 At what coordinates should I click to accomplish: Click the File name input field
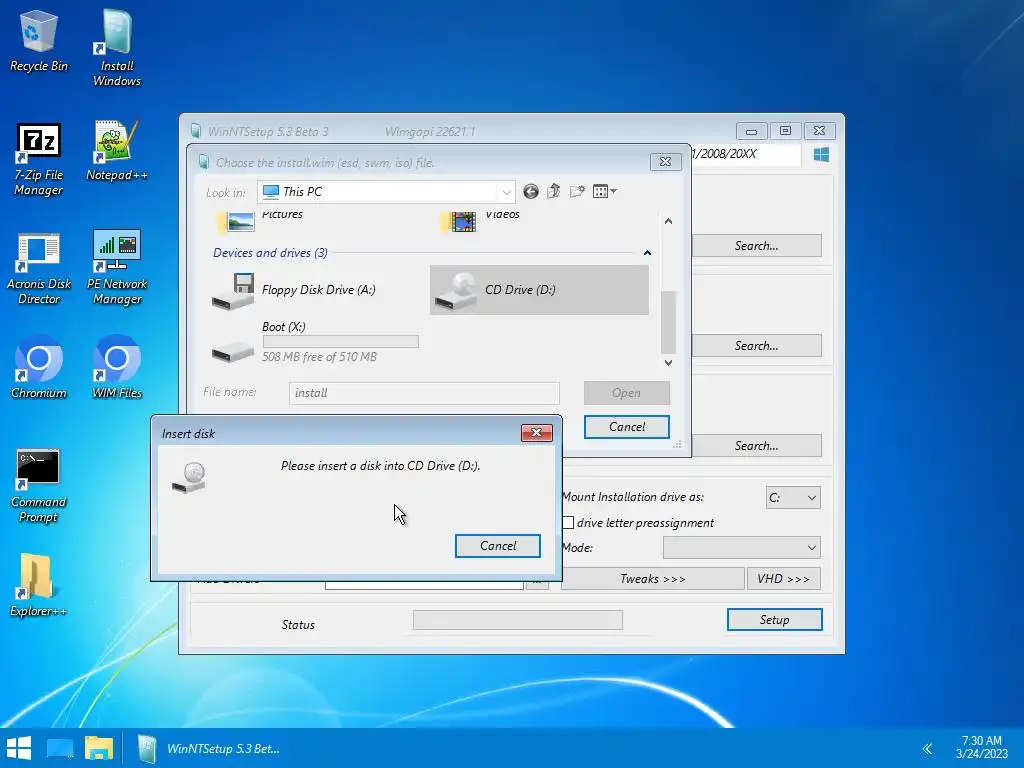point(424,393)
